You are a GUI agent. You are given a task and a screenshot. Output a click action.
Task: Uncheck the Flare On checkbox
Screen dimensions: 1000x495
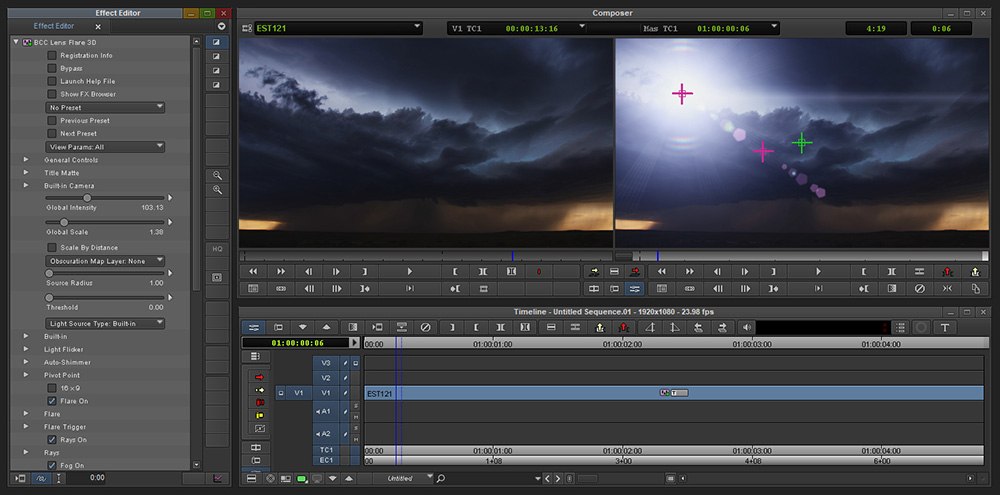click(52, 400)
